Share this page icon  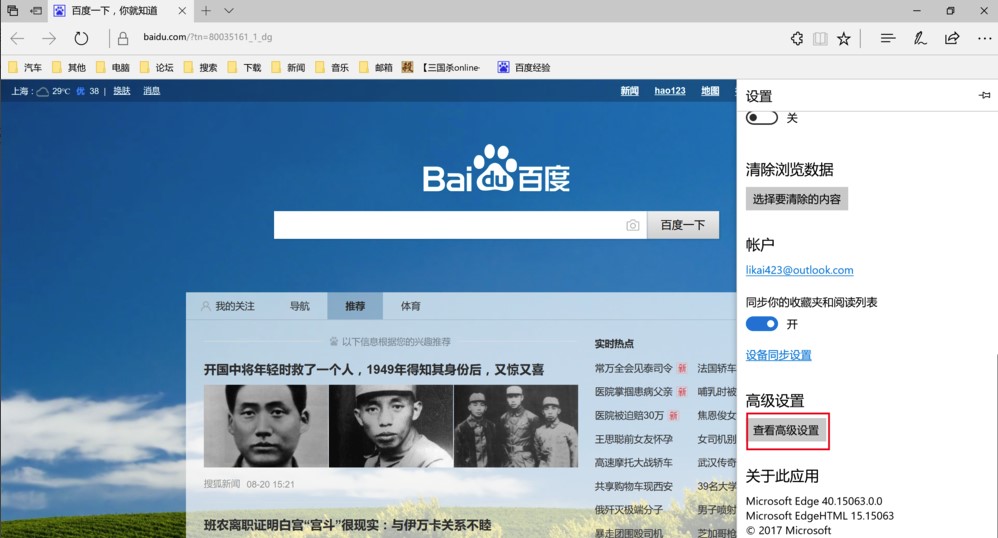click(x=952, y=39)
